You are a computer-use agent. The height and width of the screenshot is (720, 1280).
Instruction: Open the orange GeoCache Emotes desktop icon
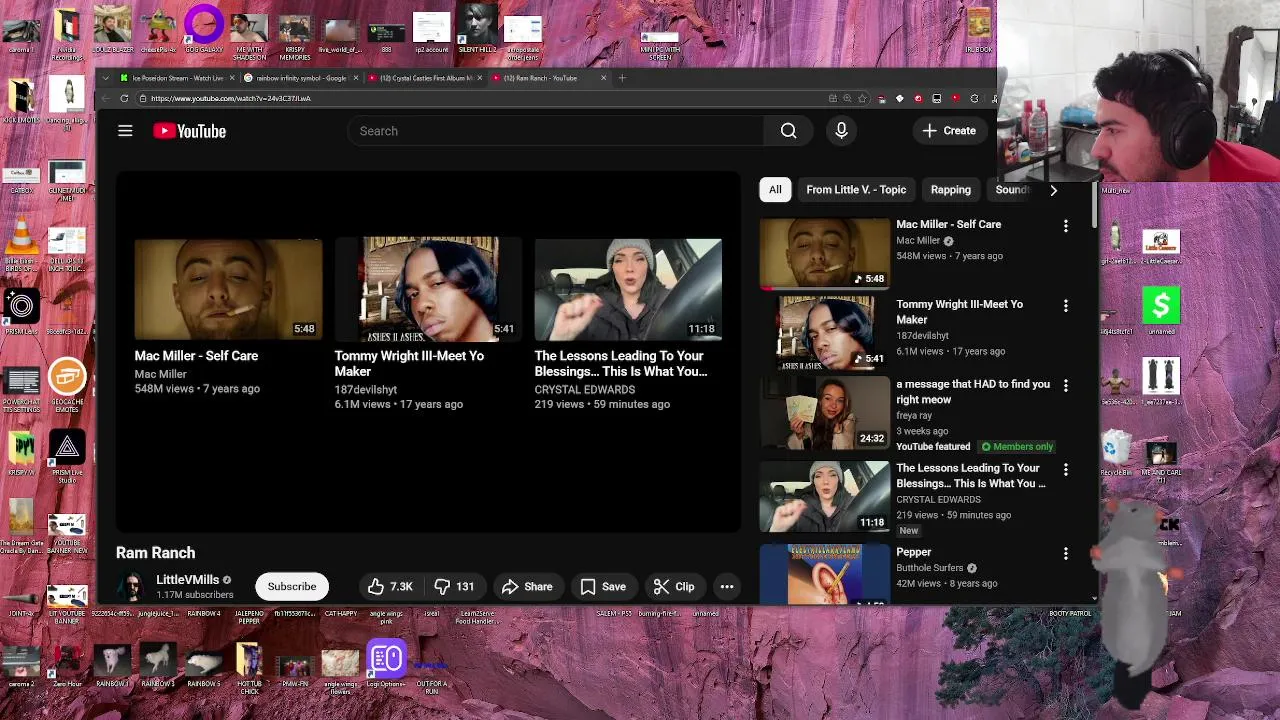(x=67, y=385)
